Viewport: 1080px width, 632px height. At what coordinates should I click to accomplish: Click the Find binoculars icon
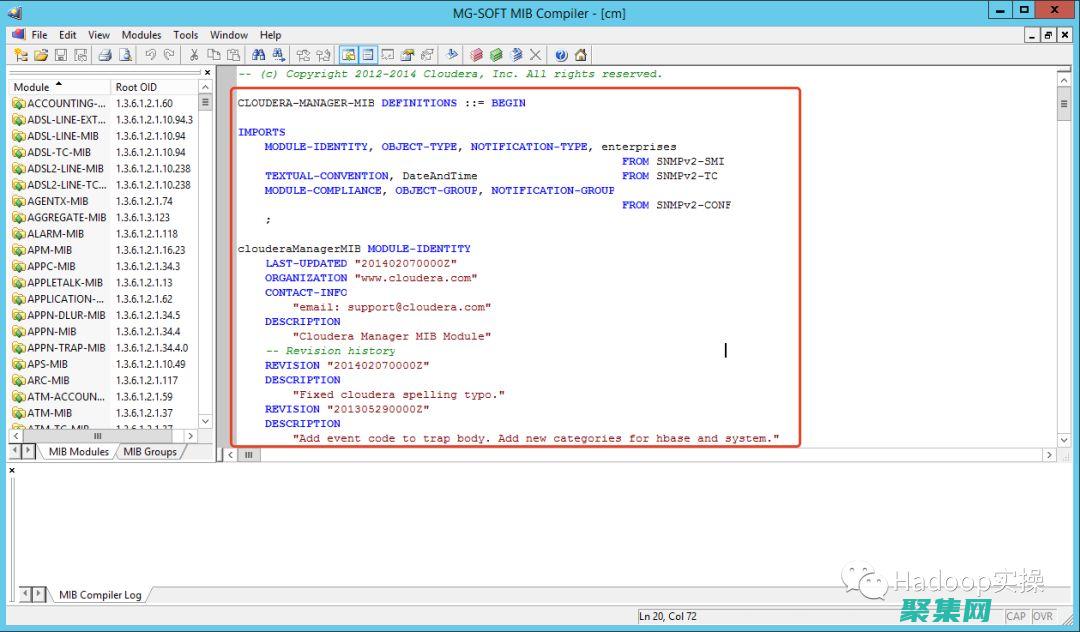258,55
